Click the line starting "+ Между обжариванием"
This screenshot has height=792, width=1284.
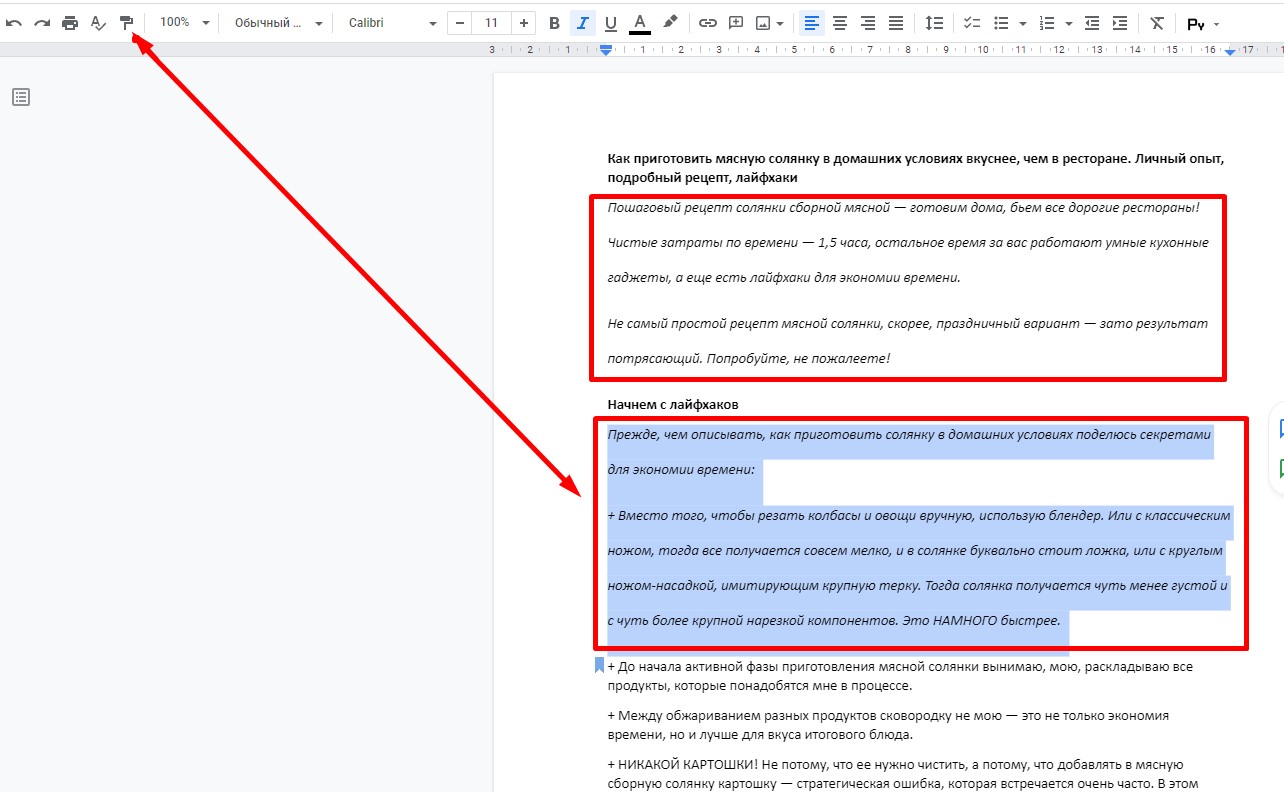click(x=888, y=716)
